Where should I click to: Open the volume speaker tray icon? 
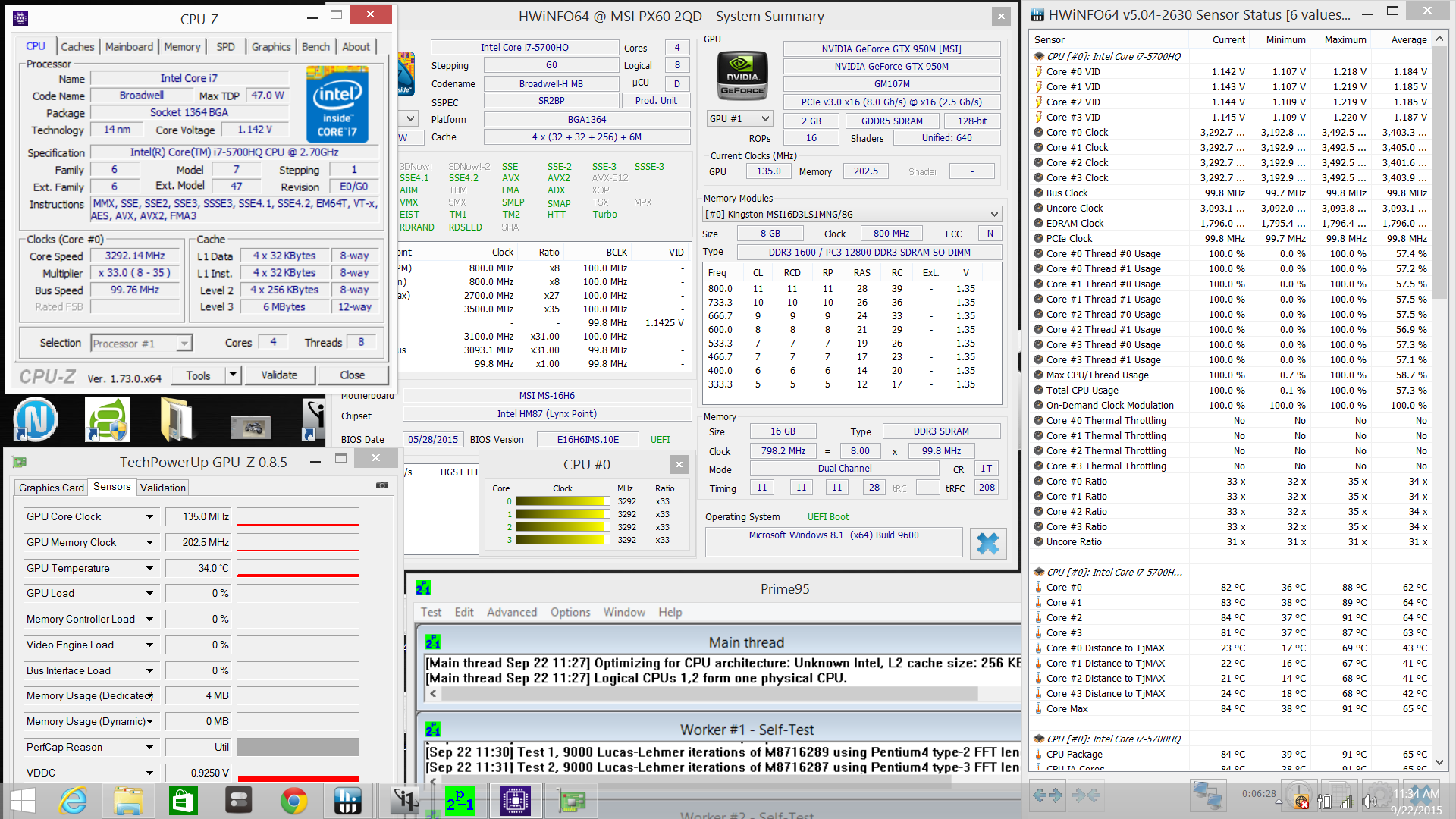(1369, 802)
